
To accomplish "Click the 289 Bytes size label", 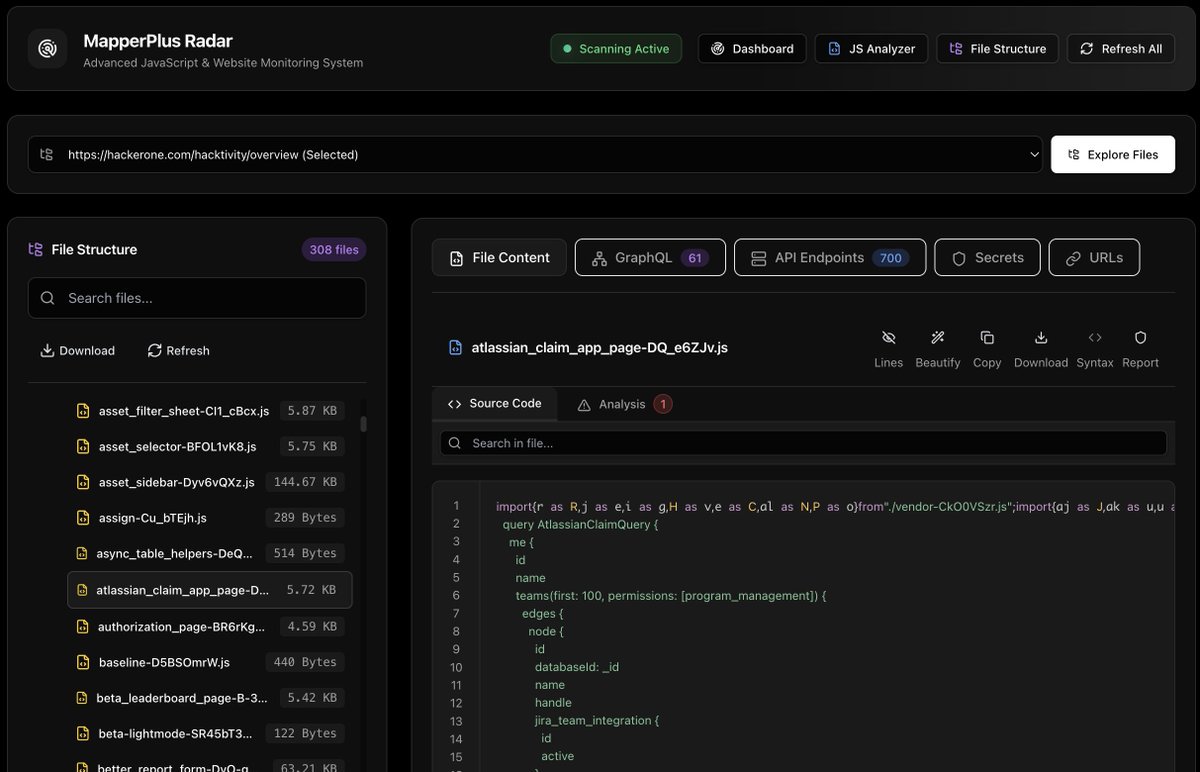I will tap(305, 518).
